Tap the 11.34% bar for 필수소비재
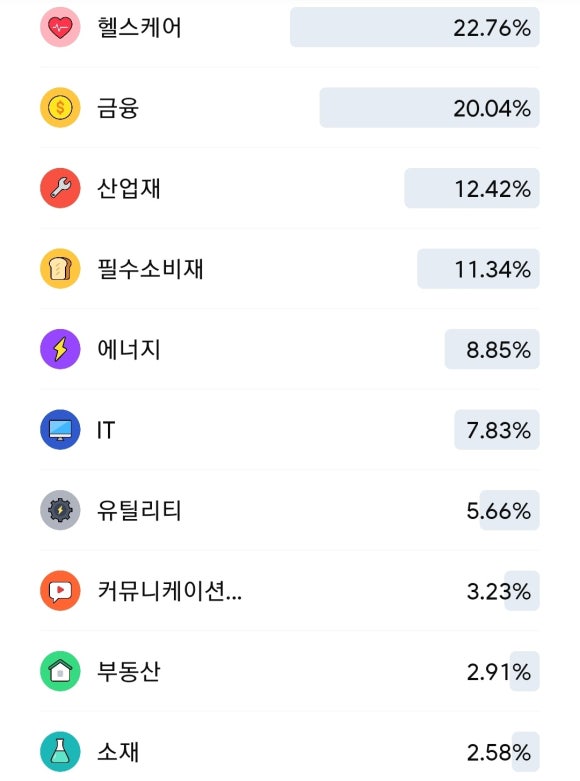 coord(478,268)
